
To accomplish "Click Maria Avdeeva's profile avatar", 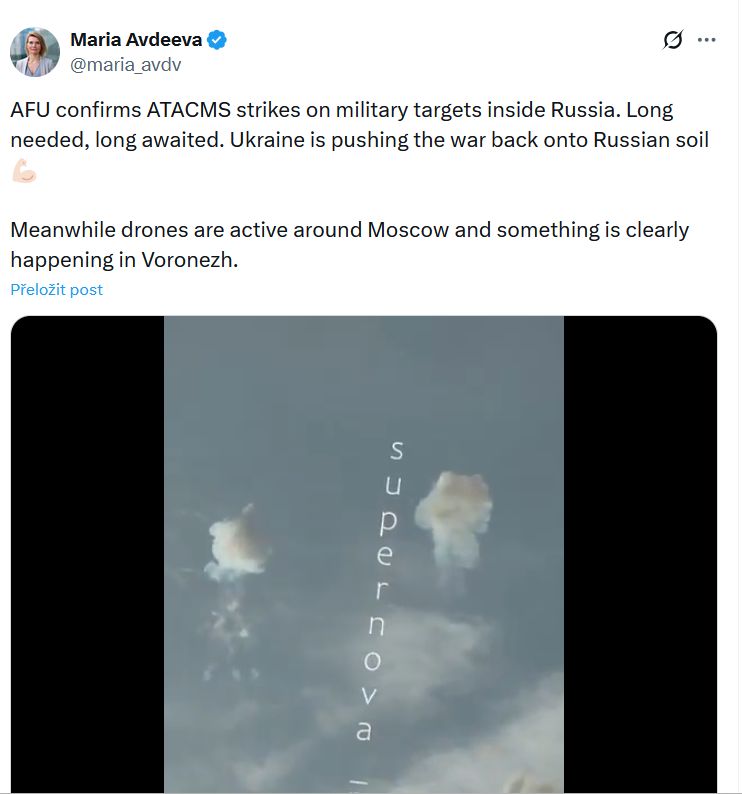I will click(35, 52).
